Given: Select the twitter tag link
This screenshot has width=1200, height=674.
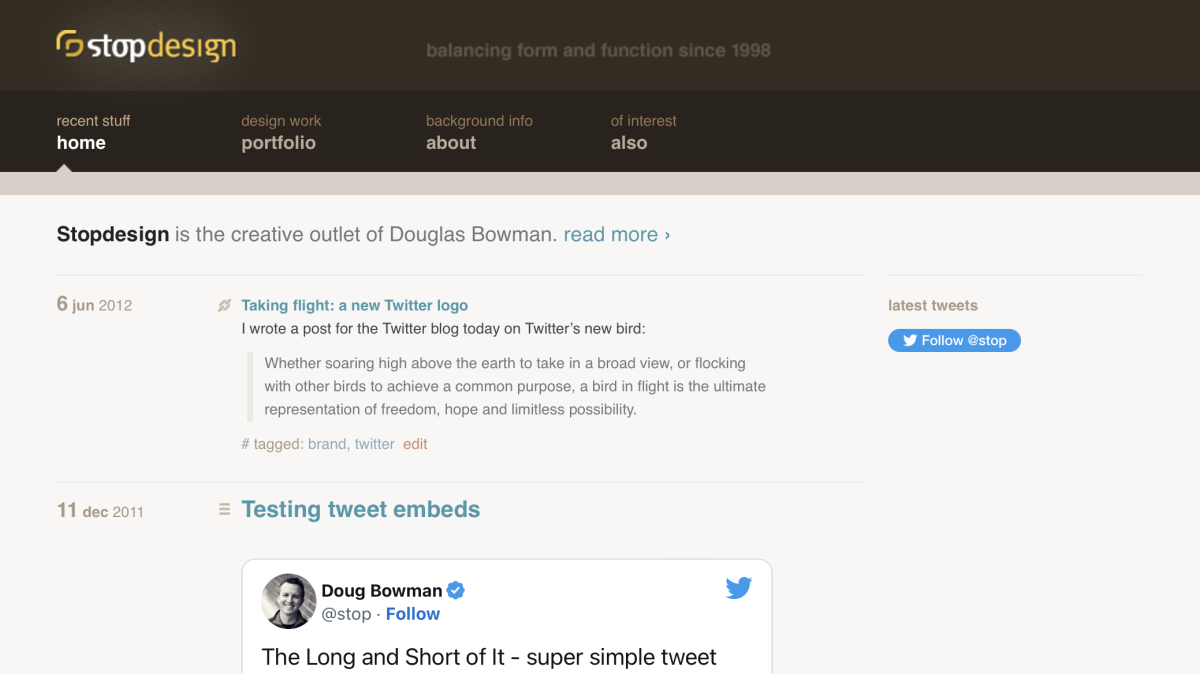Looking at the screenshot, I should click(375, 444).
